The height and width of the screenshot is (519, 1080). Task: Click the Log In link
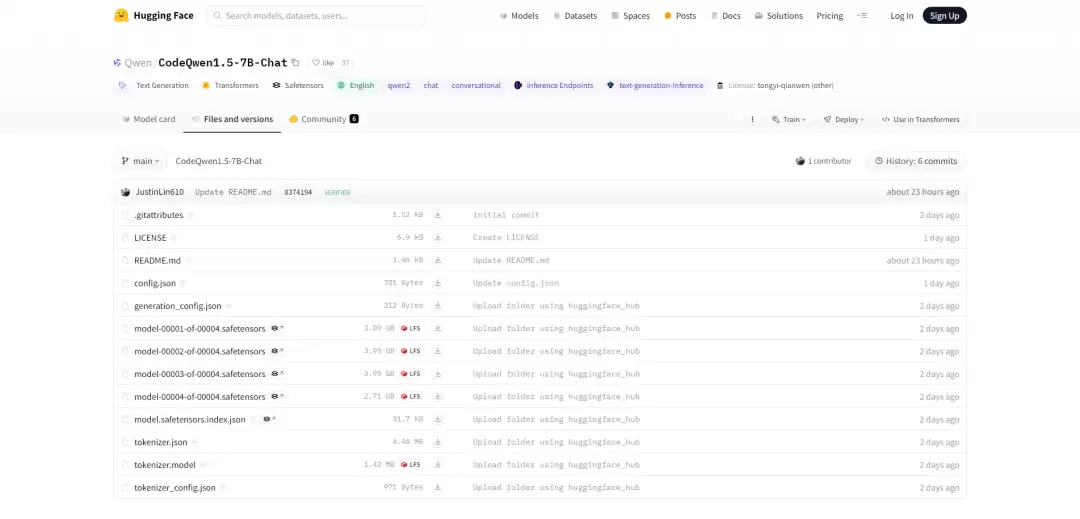[x=902, y=16]
